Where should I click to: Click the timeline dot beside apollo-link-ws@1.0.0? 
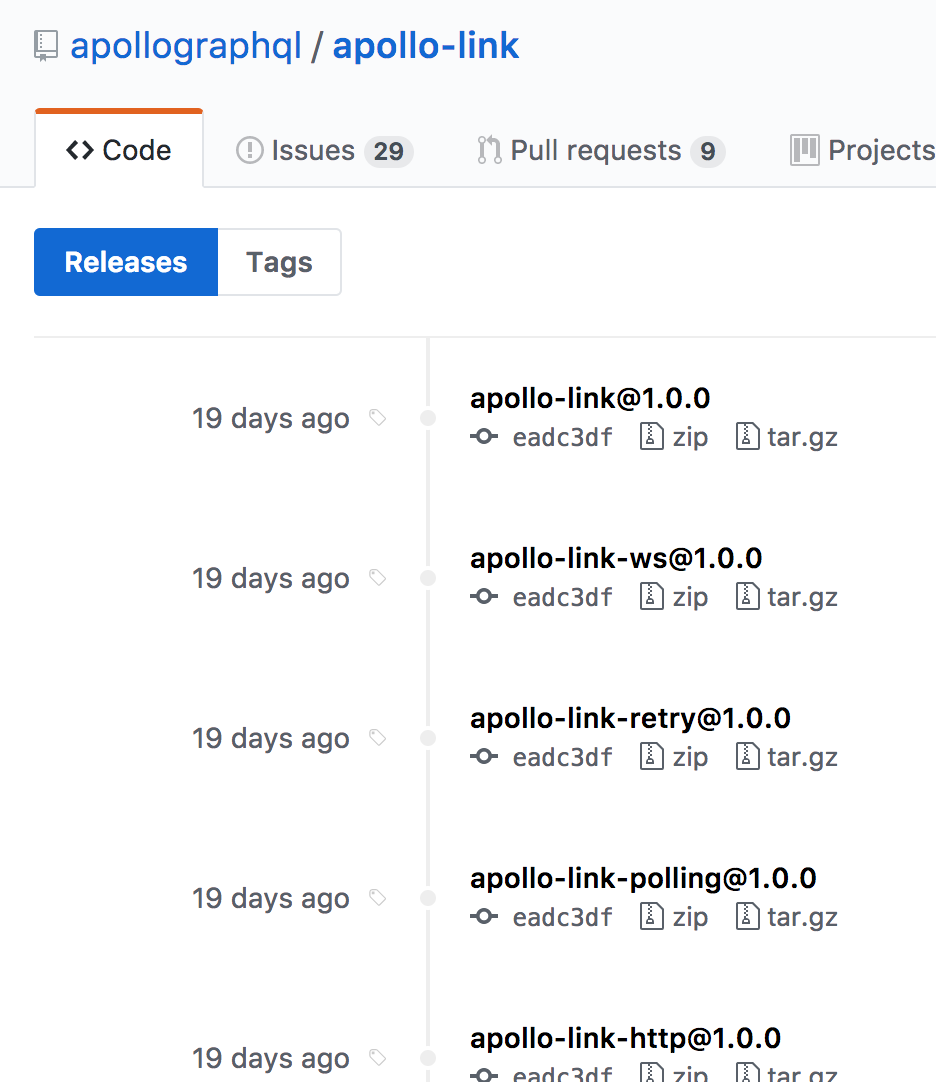428,578
